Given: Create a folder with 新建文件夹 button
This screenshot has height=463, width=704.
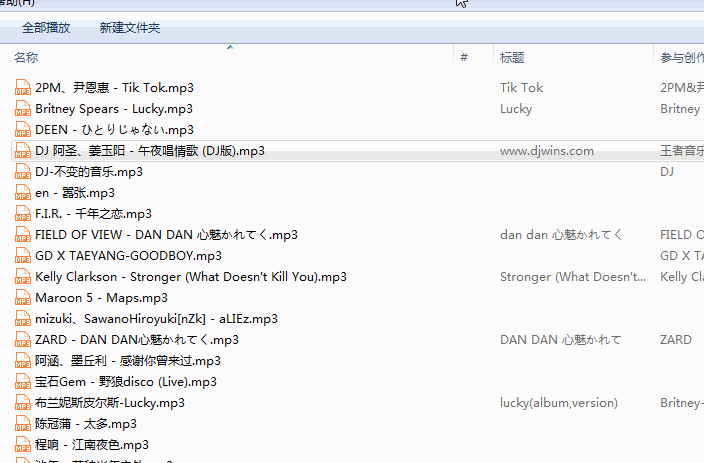Looking at the screenshot, I should pos(130,28).
